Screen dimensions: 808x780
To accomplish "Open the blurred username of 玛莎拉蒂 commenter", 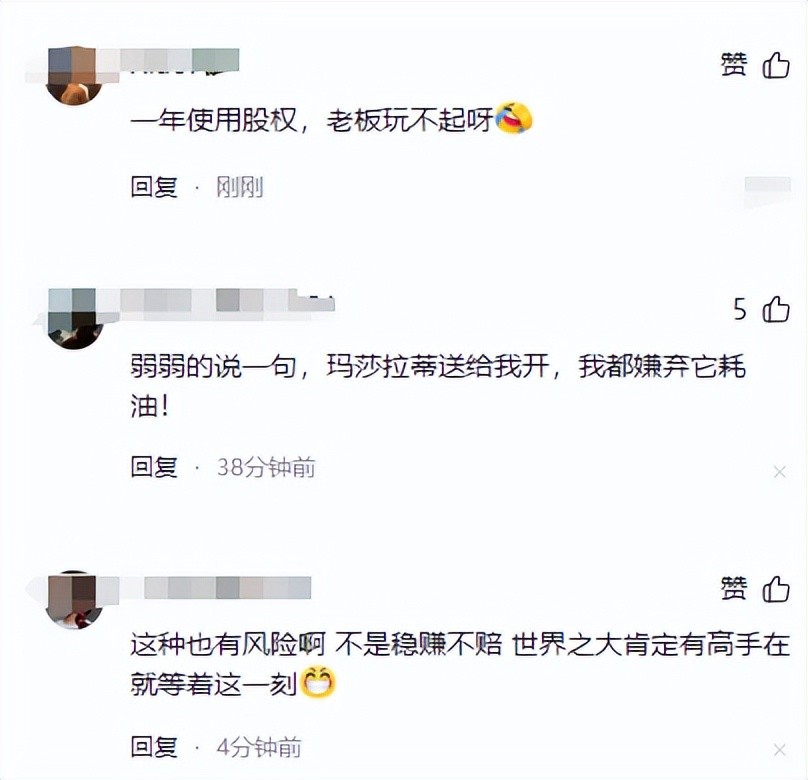I will point(216,300).
